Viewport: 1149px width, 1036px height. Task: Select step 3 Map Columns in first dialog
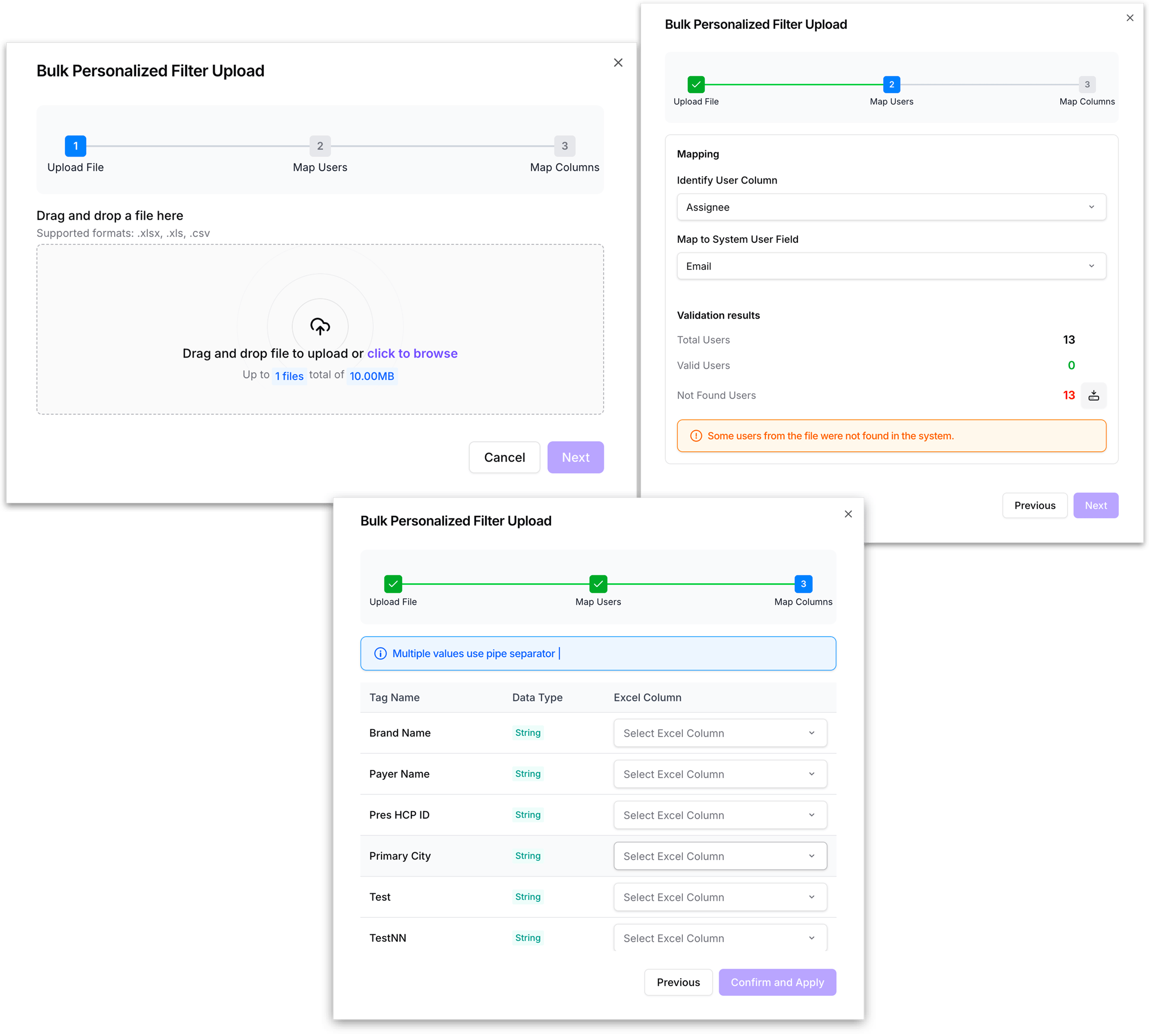[564, 146]
